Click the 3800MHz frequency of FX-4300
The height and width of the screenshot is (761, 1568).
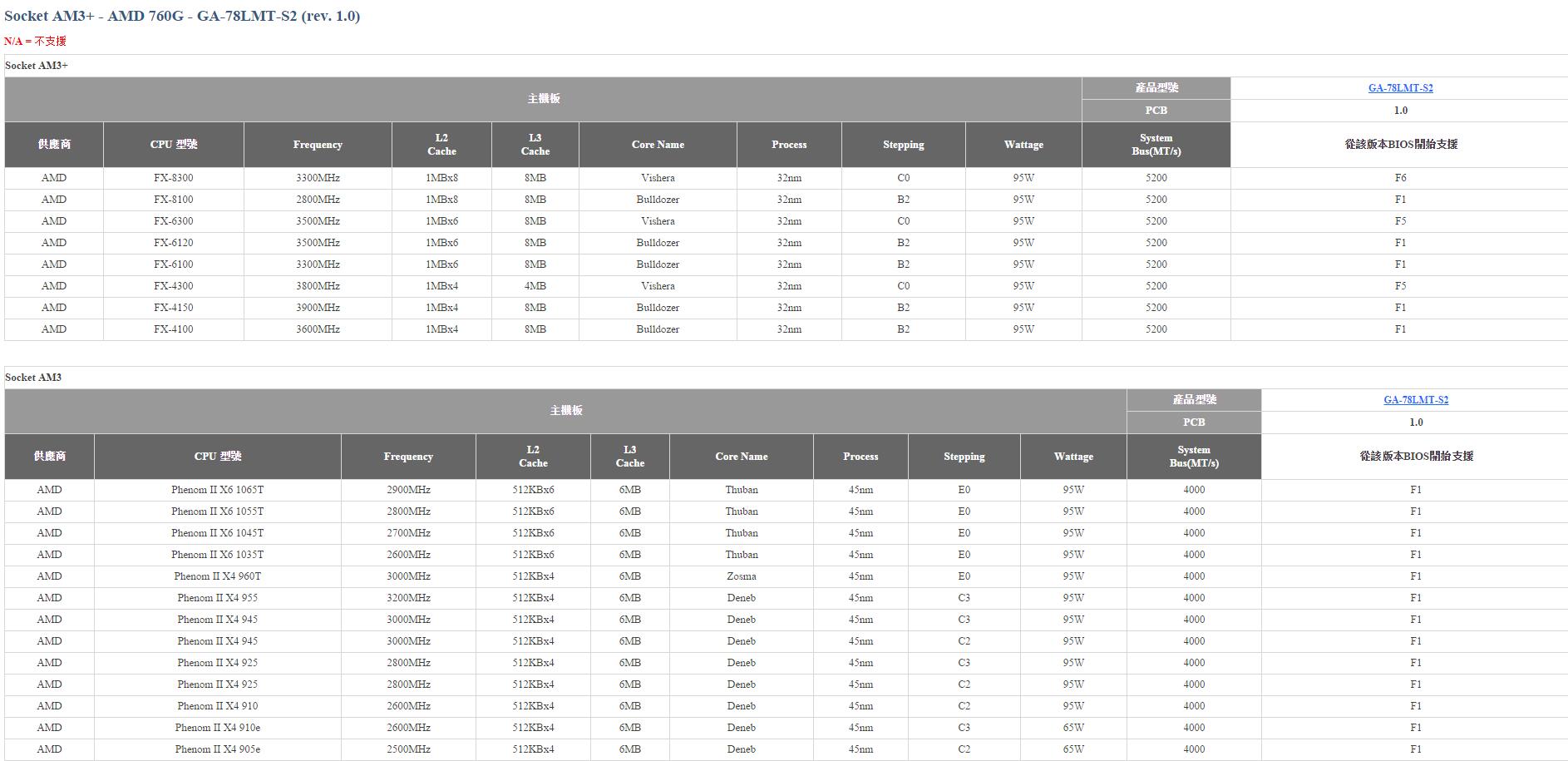coord(318,286)
